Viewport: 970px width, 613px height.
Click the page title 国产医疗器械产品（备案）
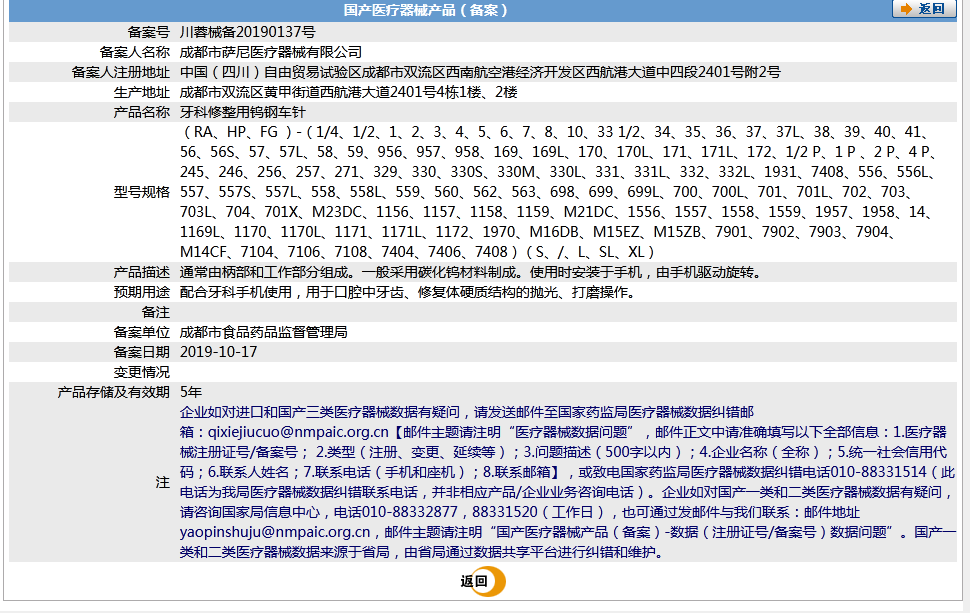tap(426, 10)
